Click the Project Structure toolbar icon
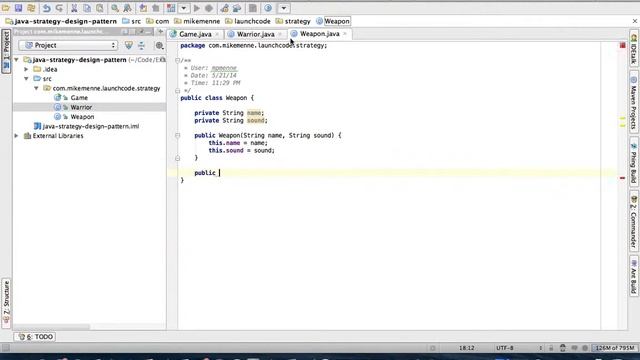This screenshot has width=640, height=360. pos(237,8)
